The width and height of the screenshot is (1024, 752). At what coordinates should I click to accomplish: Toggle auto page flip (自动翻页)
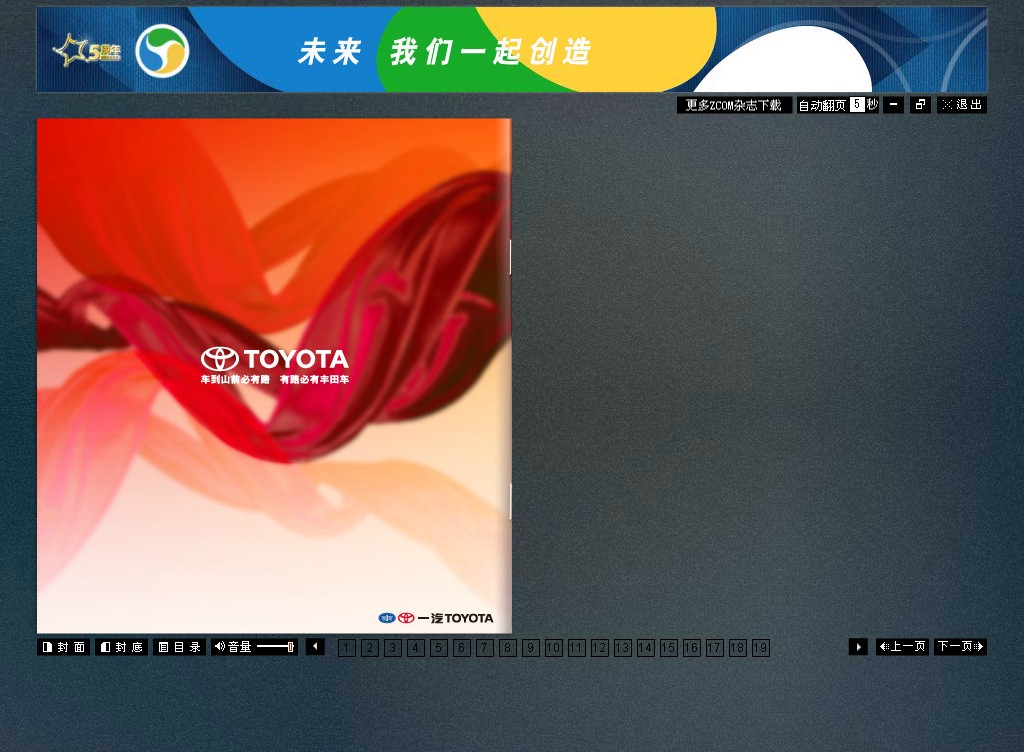822,105
